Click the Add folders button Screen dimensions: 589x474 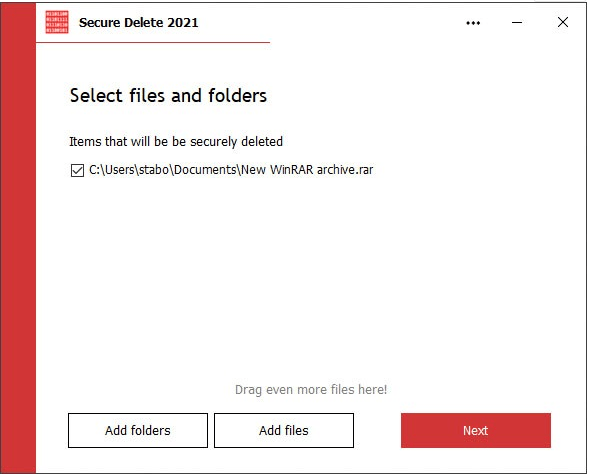(x=138, y=430)
